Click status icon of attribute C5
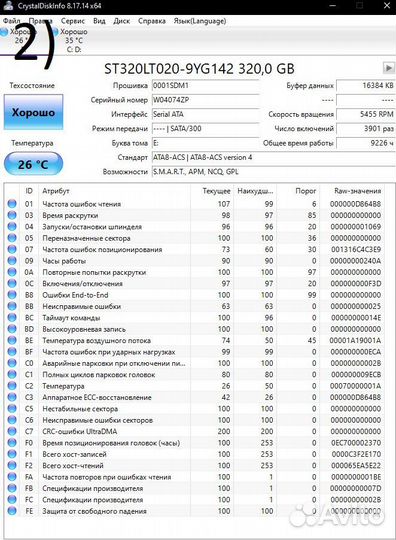The image size is (396, 540). point(12,408)
